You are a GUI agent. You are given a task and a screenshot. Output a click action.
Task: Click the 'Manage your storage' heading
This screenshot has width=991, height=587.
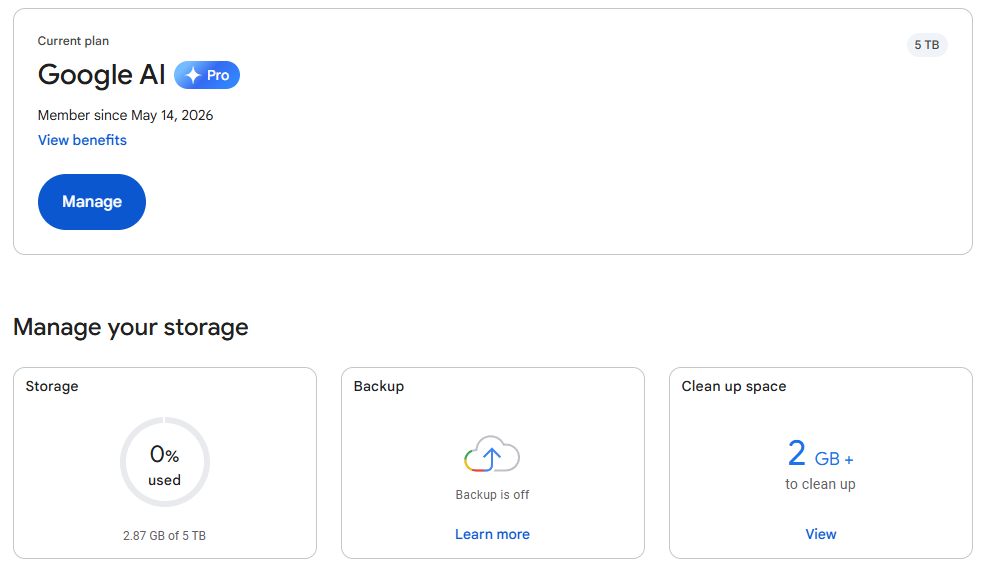point(131,327)
